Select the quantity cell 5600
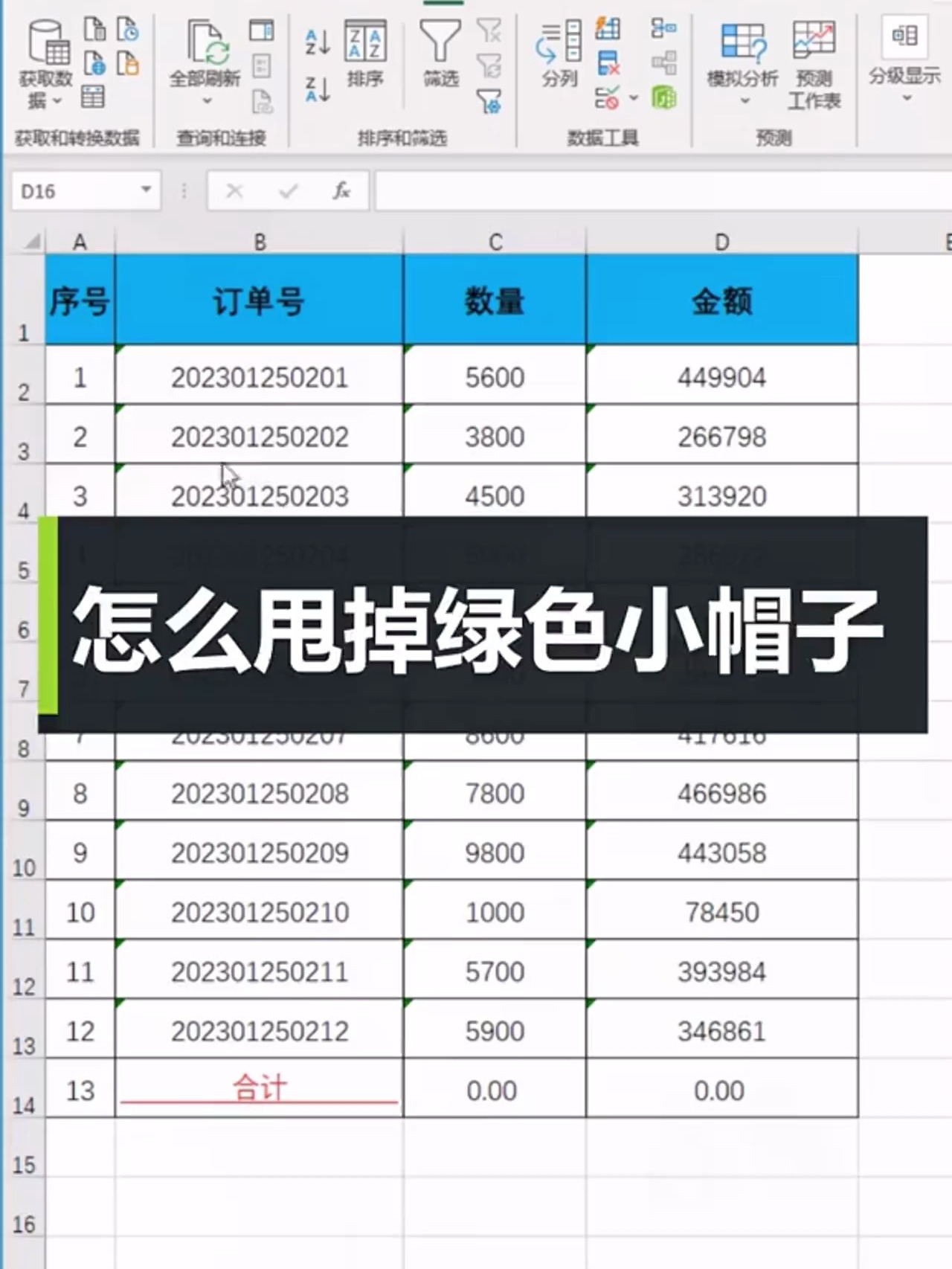Image resolution: width=952 pixels, height=1269 pixels. (495, 376)
